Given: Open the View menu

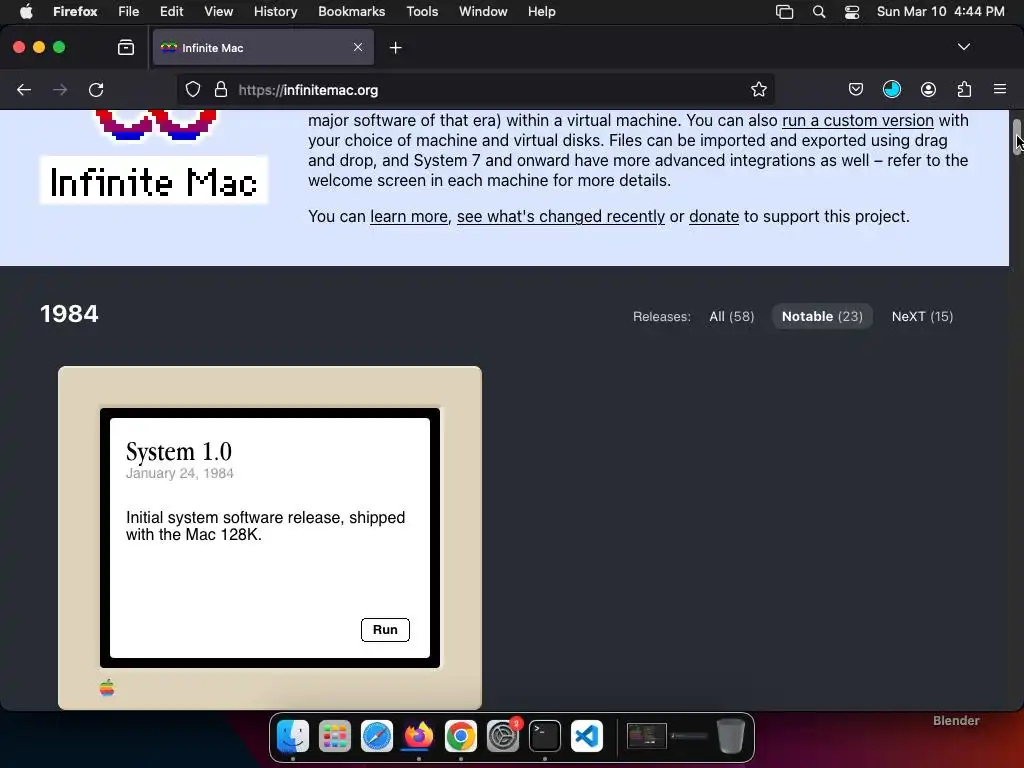Looking at the screenshot, I should click(x=218, y=11).
